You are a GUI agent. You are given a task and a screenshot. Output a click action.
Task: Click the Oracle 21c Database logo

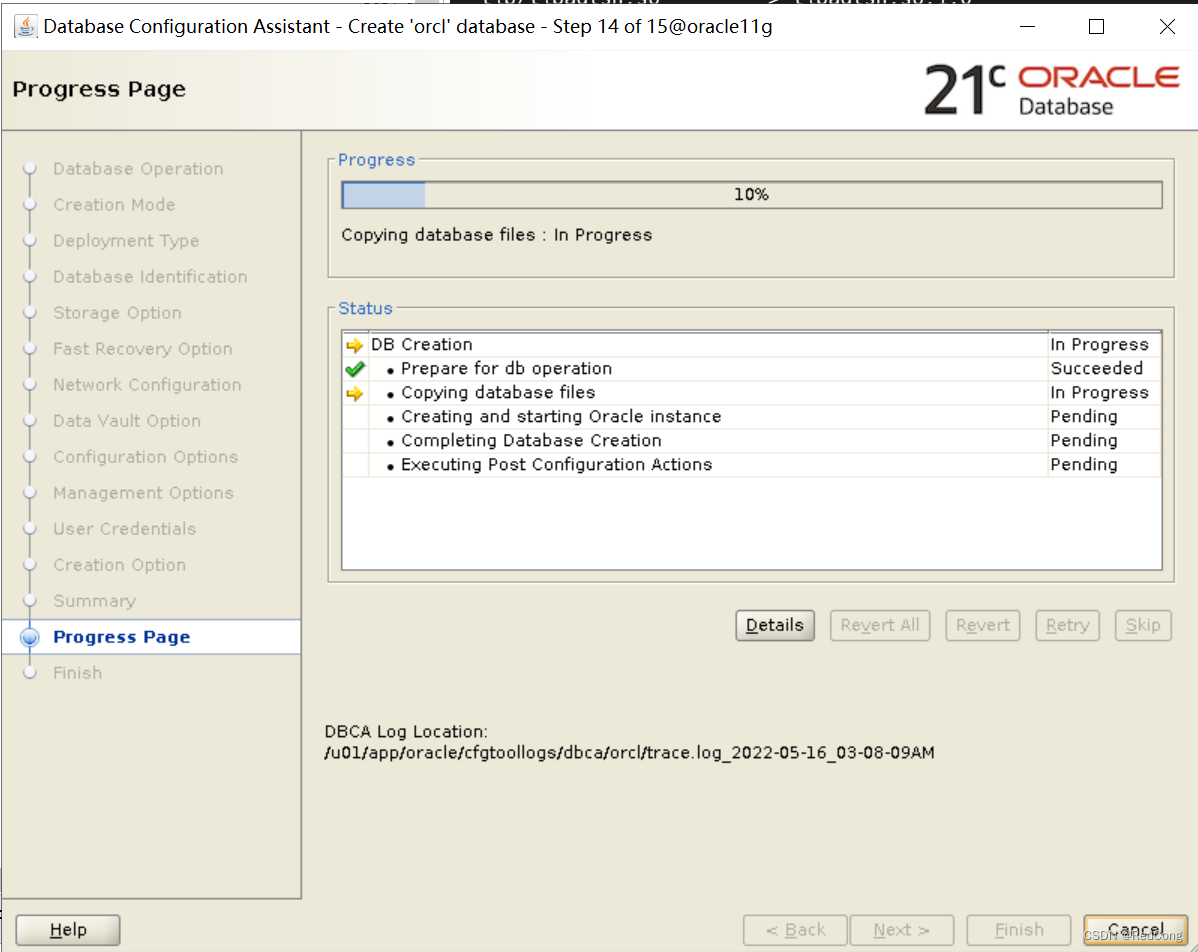[x=1052, y=90]
